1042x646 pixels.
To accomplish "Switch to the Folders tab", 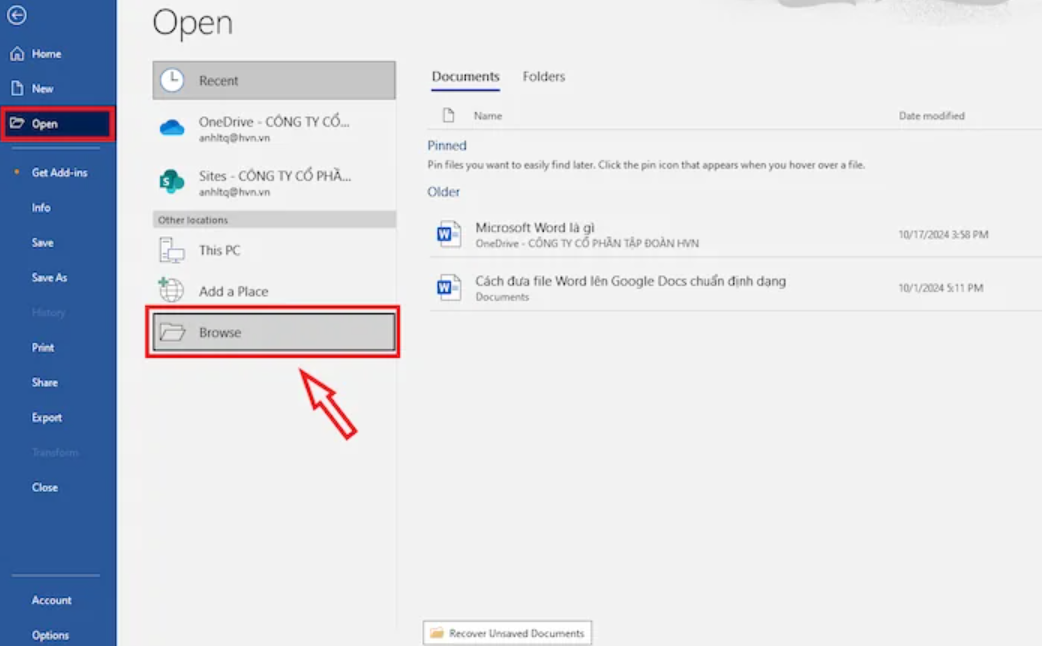I will point(544,76).
